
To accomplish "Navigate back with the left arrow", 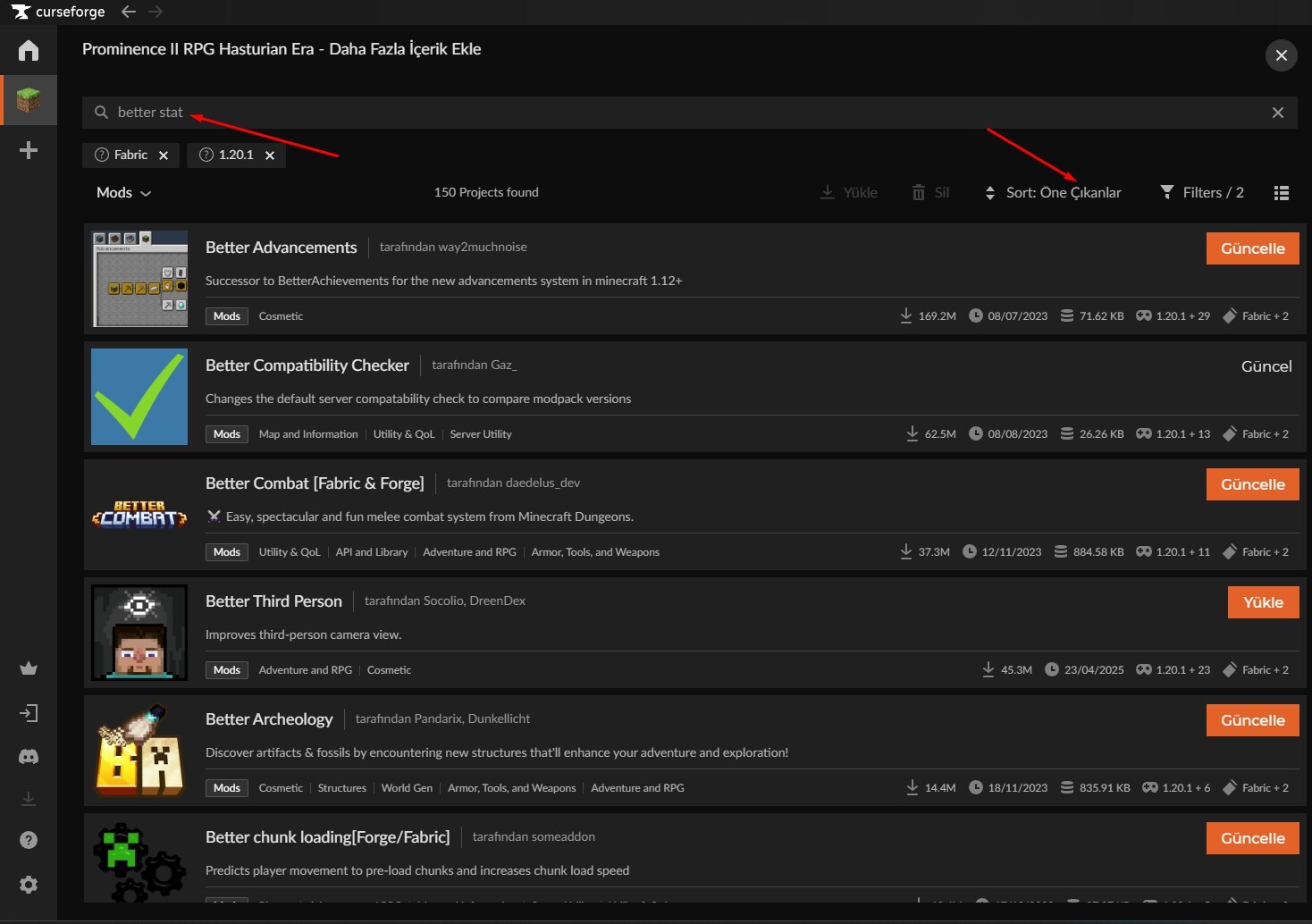I will [x=129, y=12].
